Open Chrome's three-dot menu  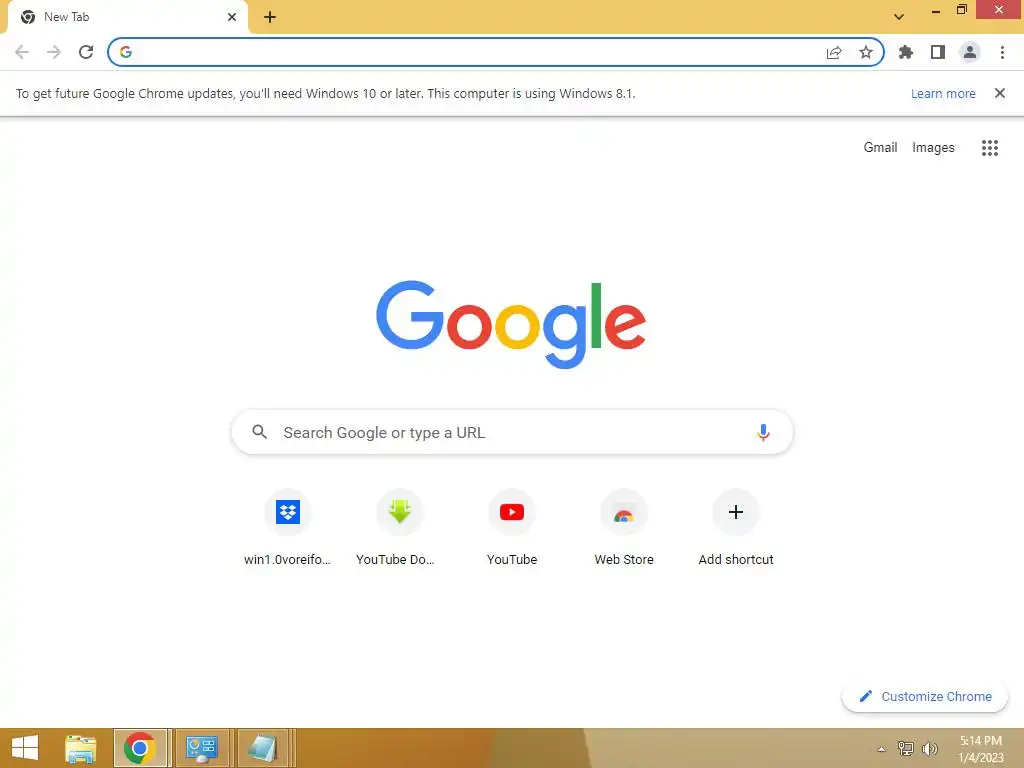pos(1002,52)
